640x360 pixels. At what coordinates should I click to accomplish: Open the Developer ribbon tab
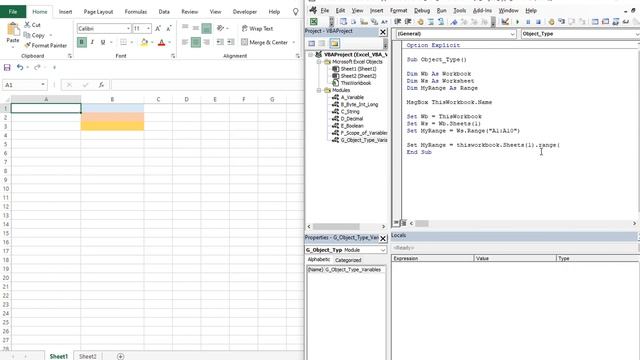245,12
